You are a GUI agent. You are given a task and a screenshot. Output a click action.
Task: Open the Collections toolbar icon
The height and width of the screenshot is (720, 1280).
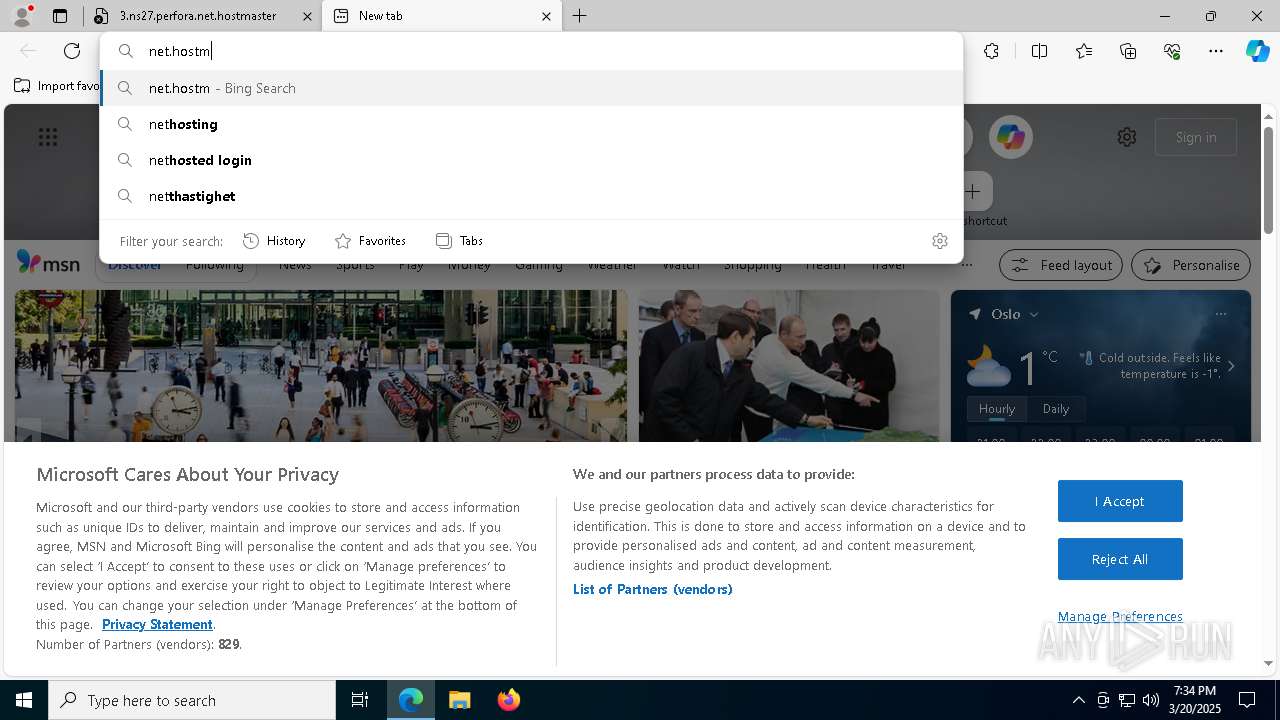coord(1128,51)
